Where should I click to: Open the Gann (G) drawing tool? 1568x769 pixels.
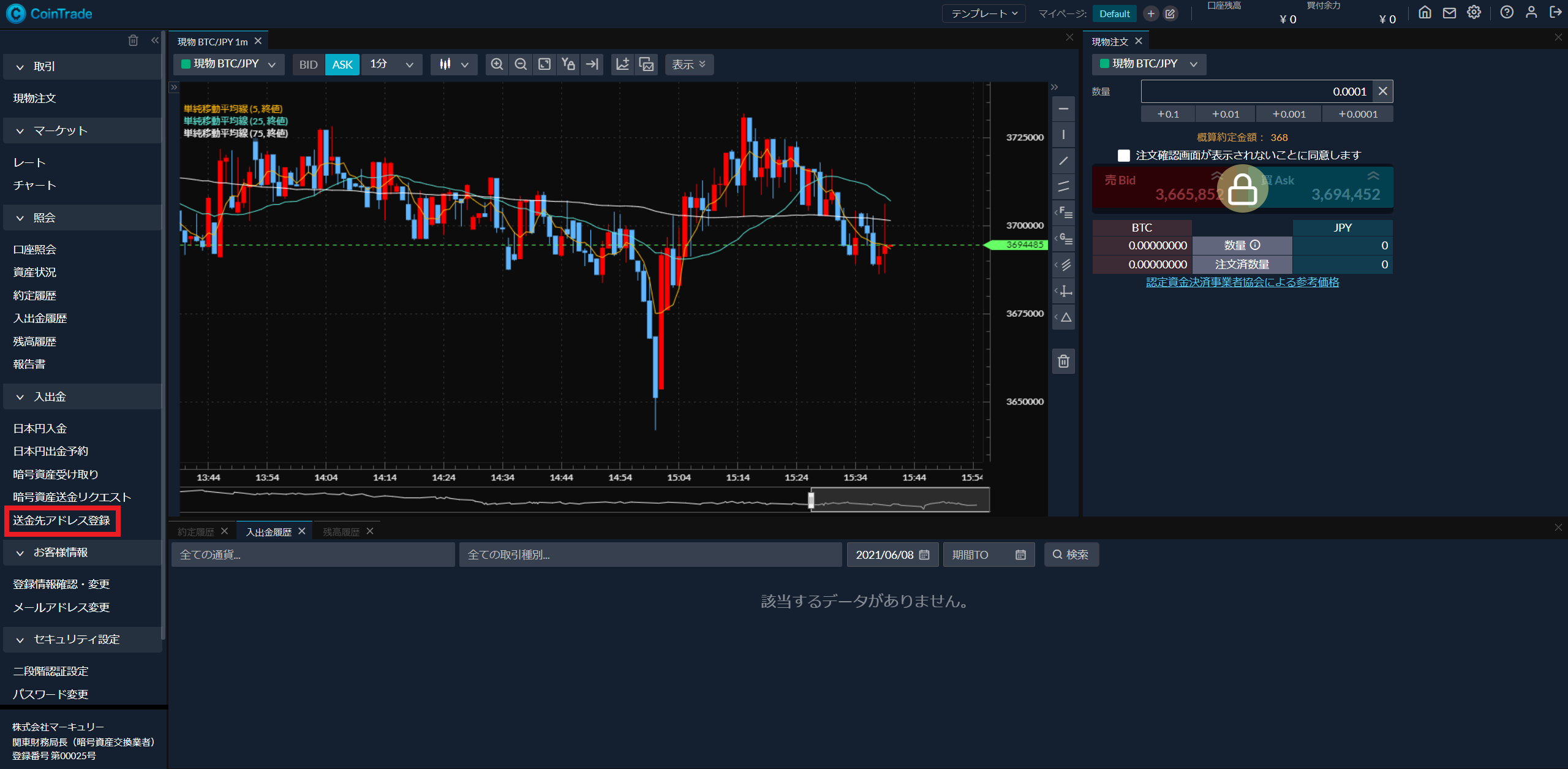tap(1063, 239)
